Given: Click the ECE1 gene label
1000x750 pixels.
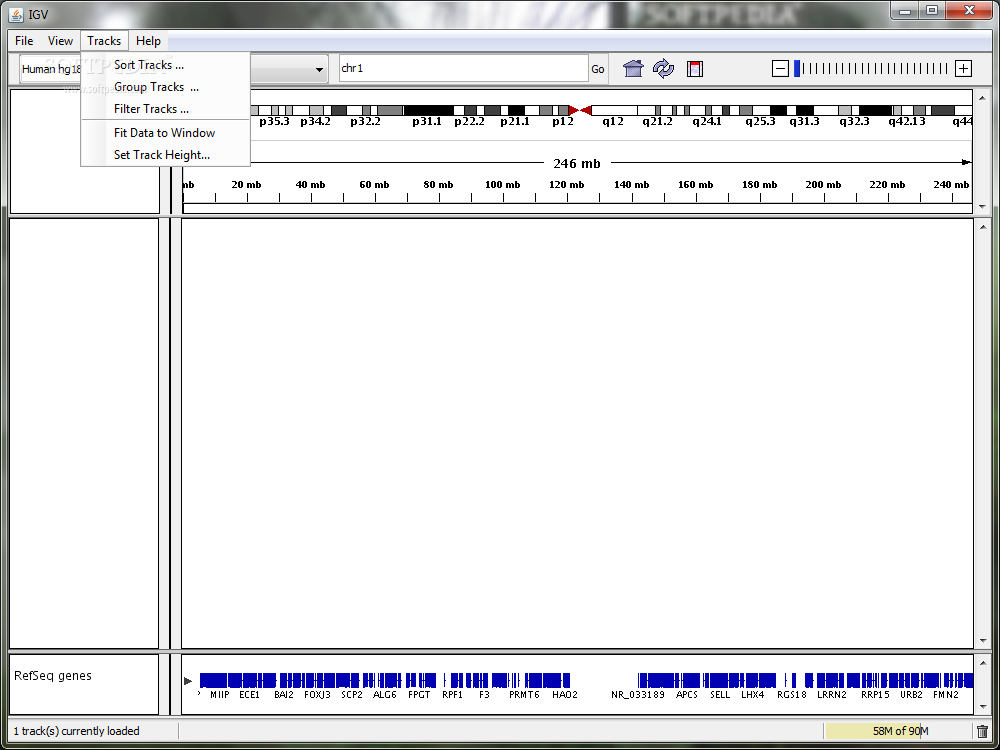Looking at the screenshot, I should 249,695.
